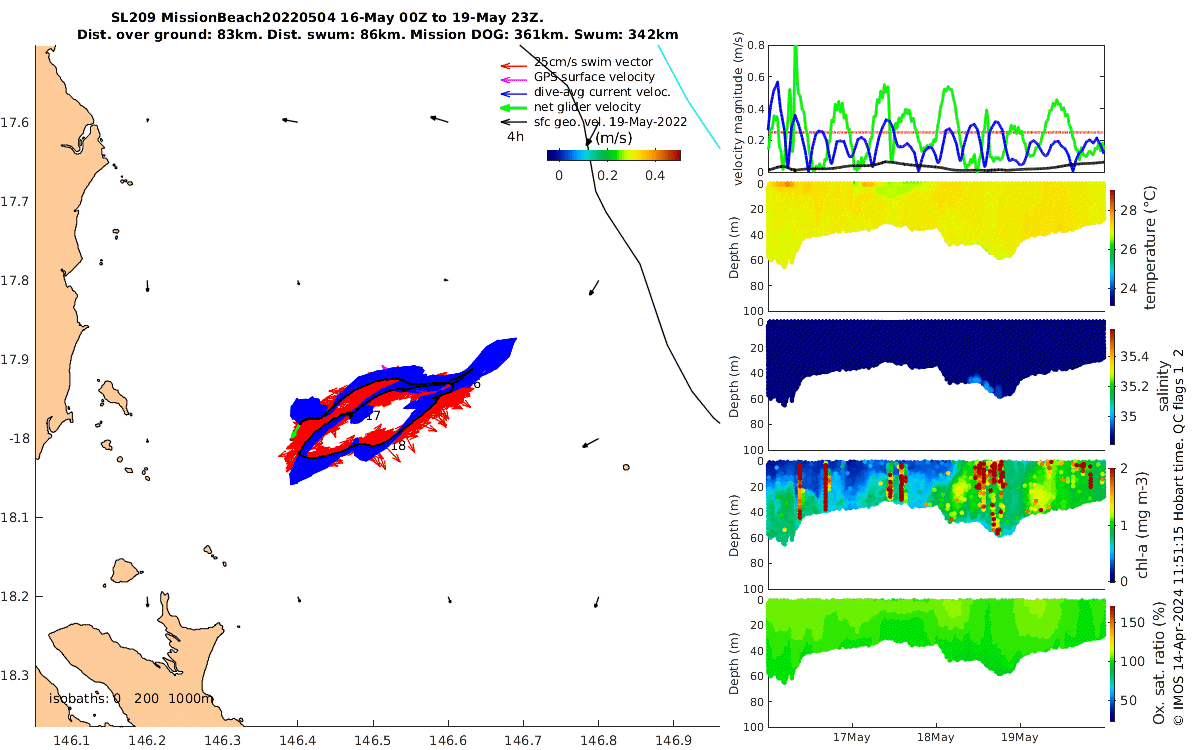This screenshot has width=1200, height=750.
Task: Click the '17' day marker on glider track
Action: click(373, 415)
